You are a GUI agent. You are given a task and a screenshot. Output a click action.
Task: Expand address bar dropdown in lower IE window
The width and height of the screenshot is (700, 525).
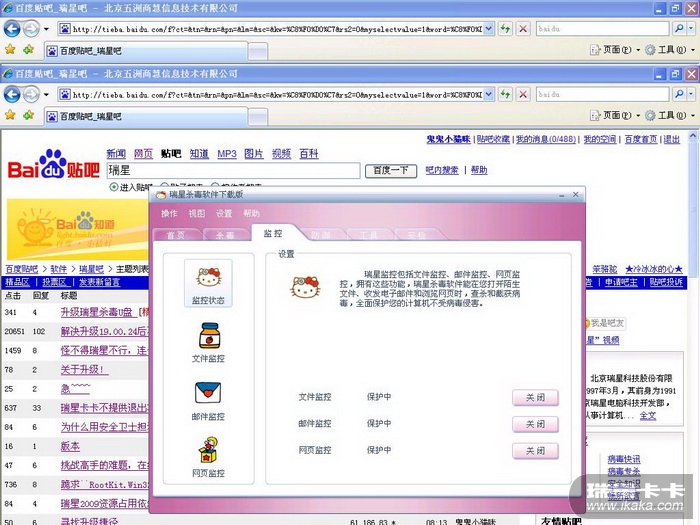pyautogui.click(x=489, y=94)
